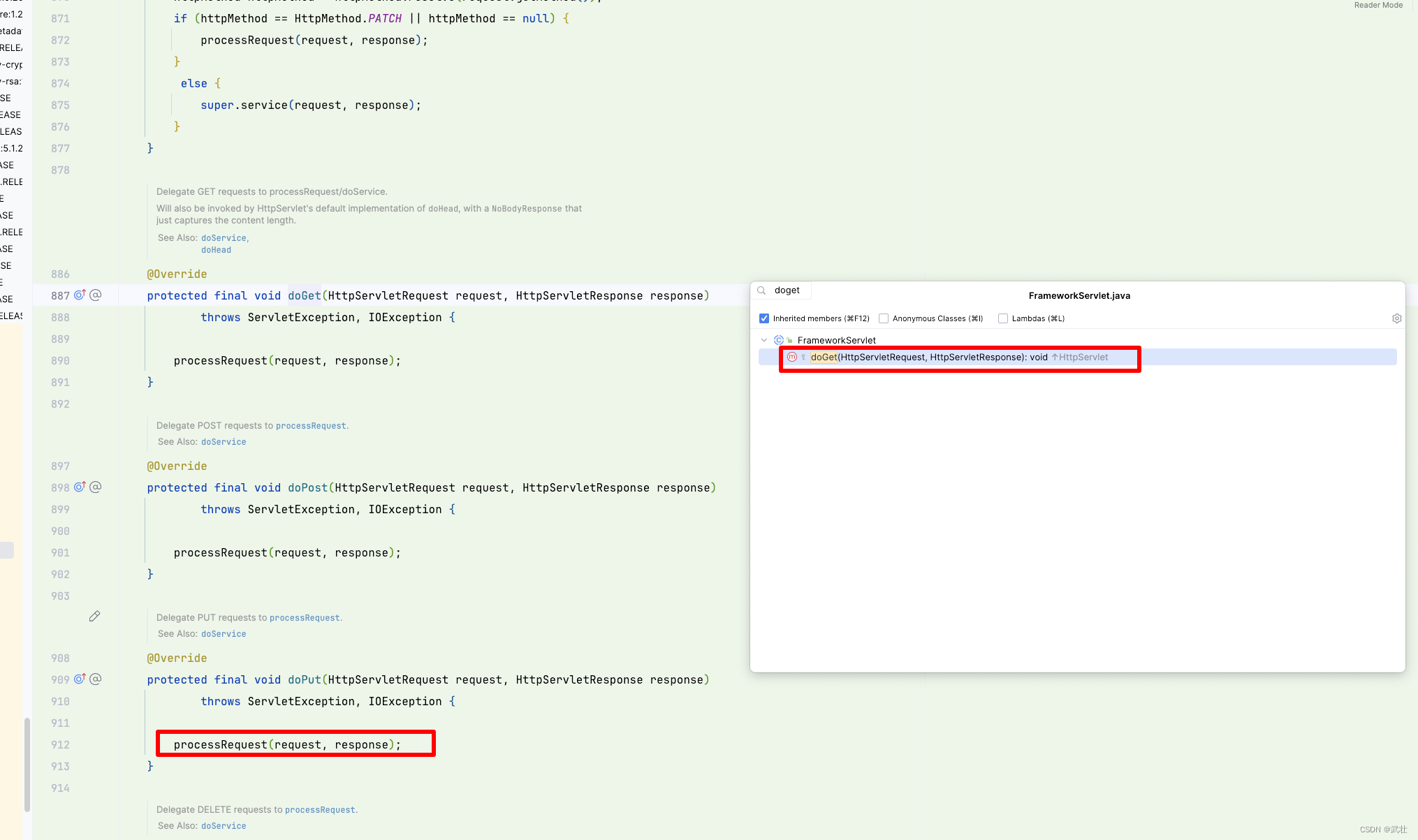
Task: Click the override gutter icon on line 898
Action: (80, 487)
